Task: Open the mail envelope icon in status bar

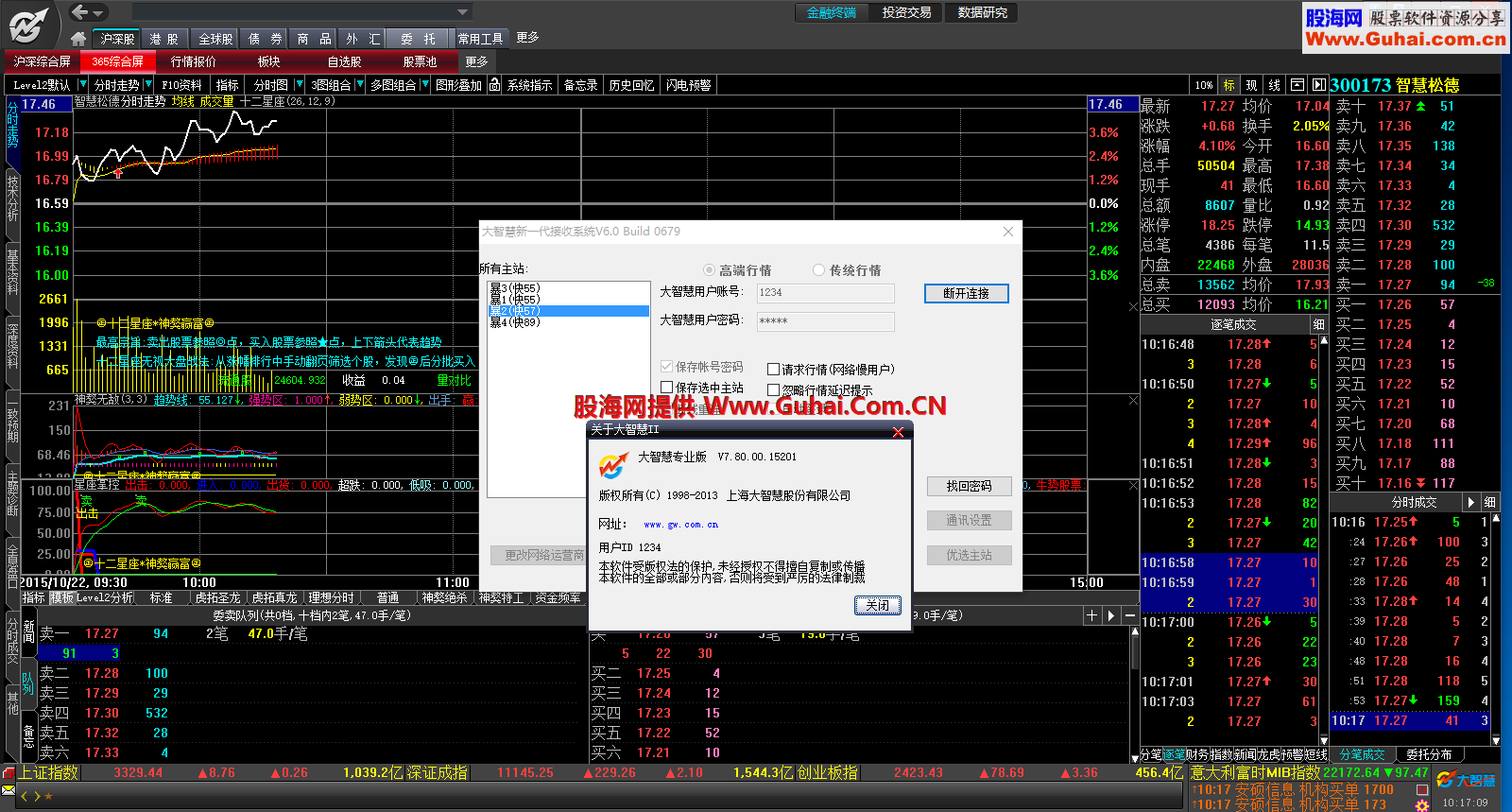Action: pos(8,789)
